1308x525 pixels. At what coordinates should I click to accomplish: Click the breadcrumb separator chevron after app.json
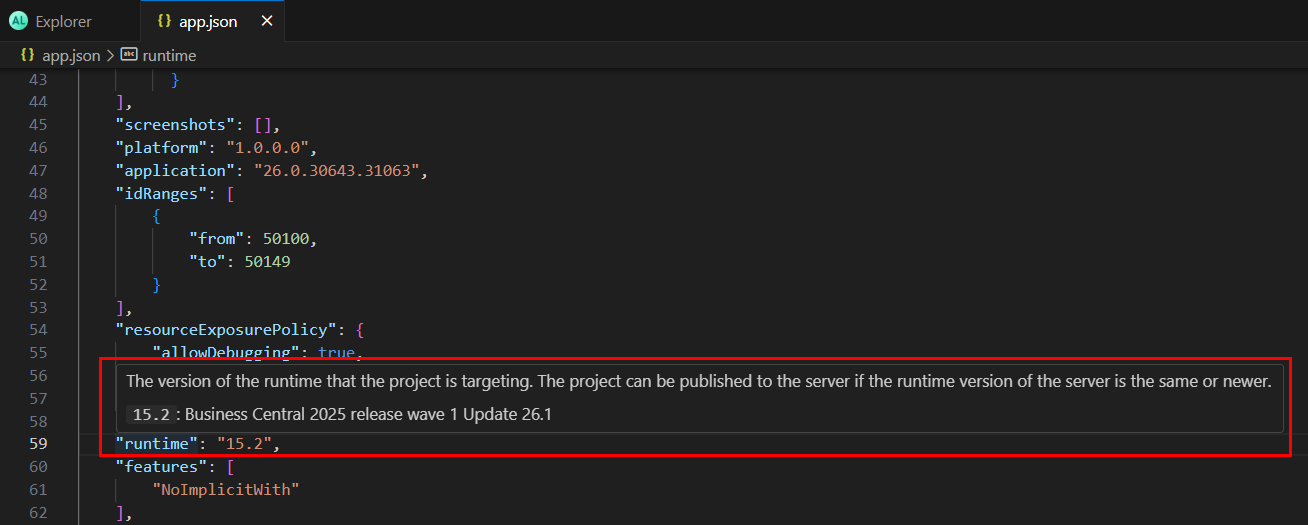click(110, 56)
